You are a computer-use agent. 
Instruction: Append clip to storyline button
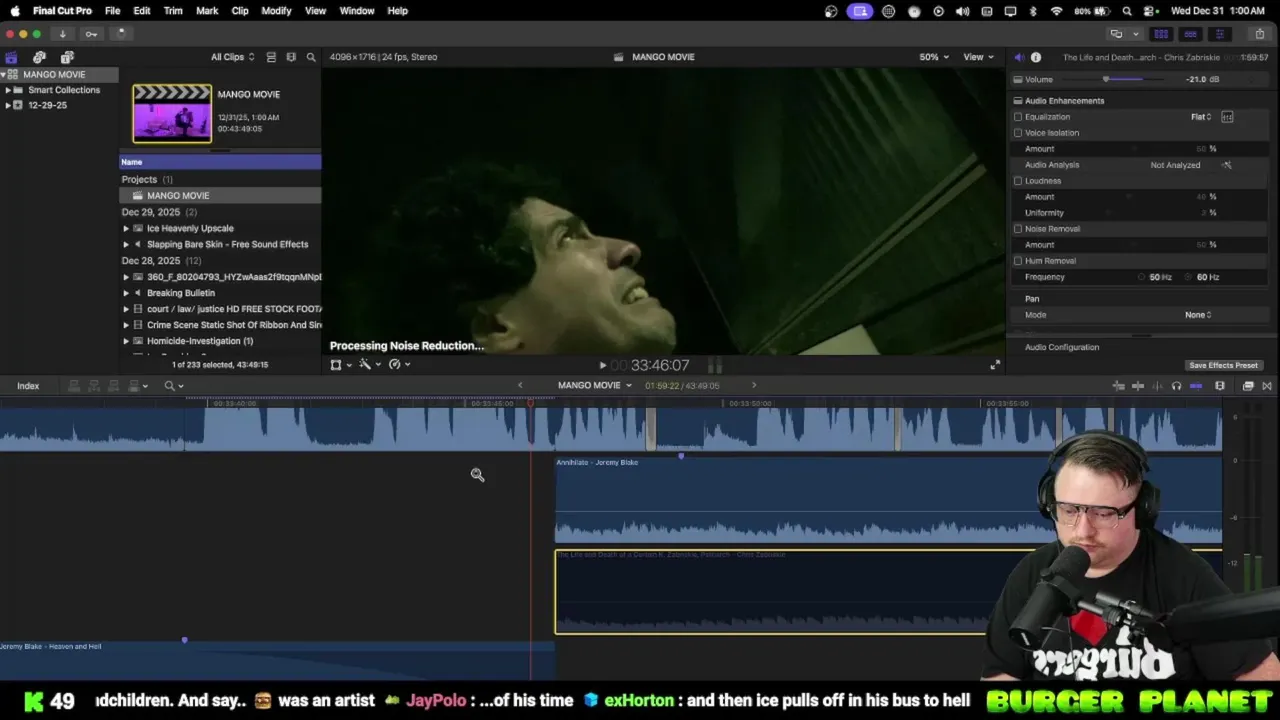(113, 386)
